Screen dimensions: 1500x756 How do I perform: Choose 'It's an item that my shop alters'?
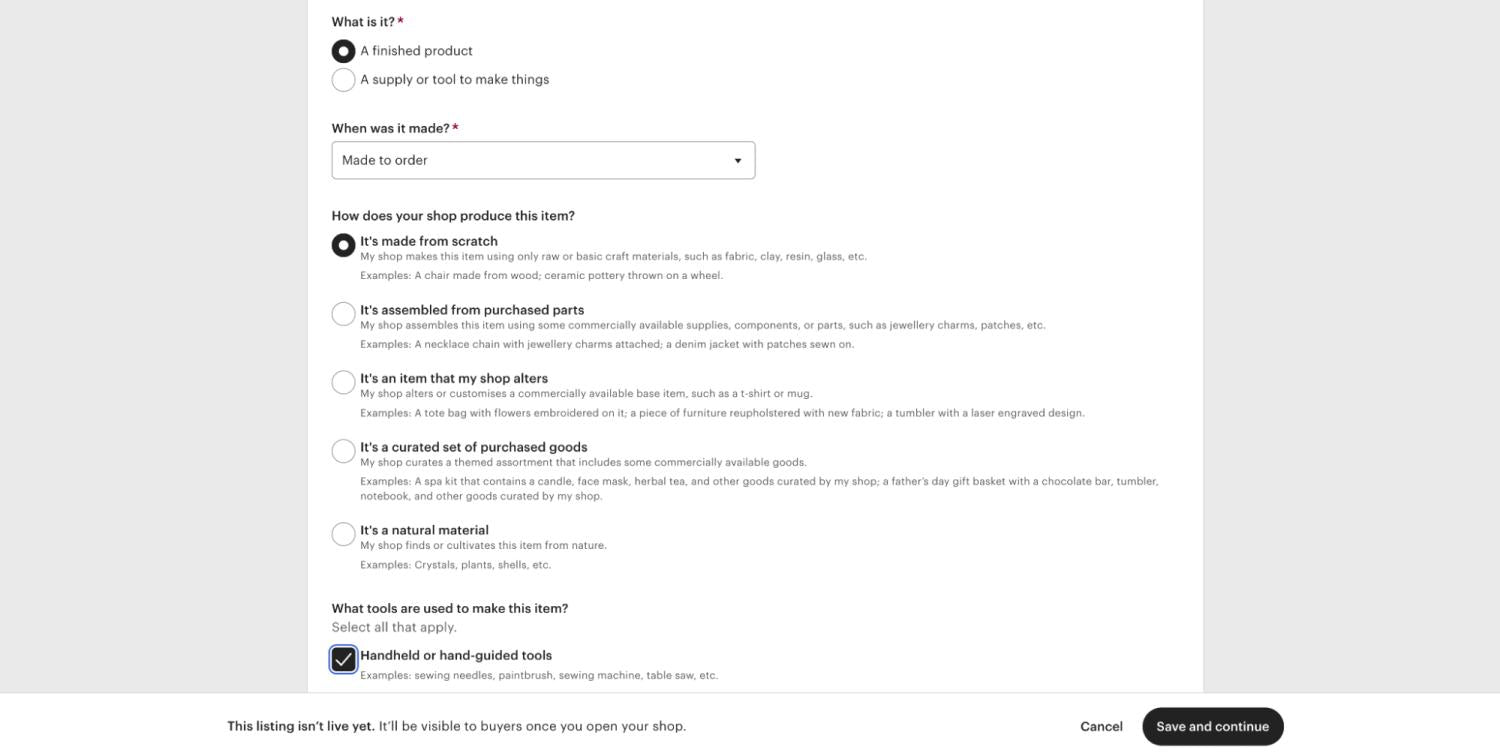tap(343, 382)
